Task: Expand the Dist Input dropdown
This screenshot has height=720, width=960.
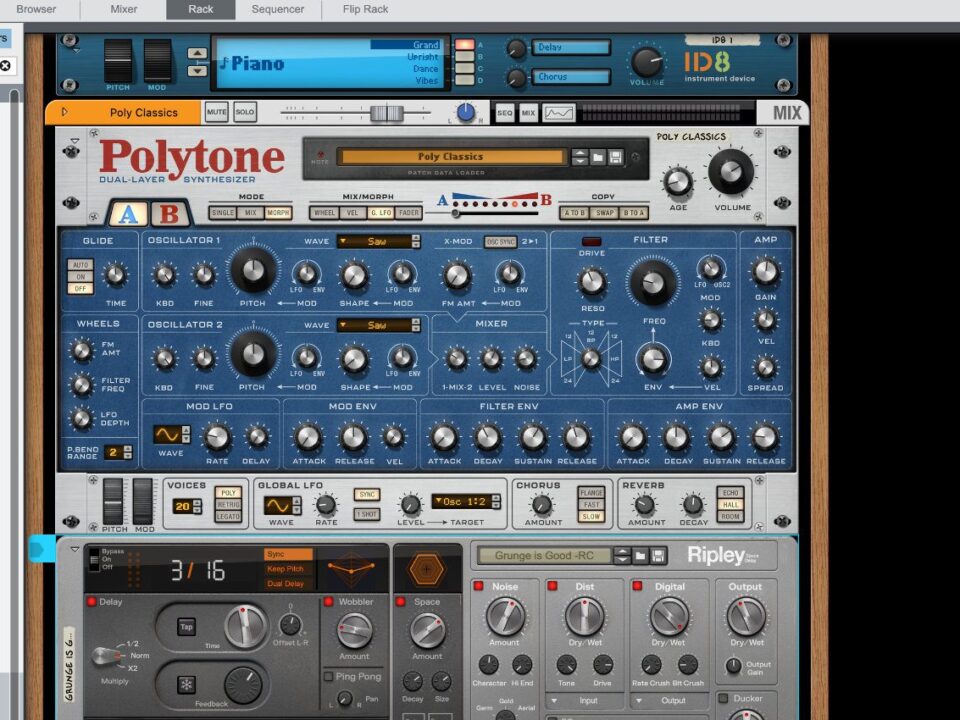Action: point(586,700)
